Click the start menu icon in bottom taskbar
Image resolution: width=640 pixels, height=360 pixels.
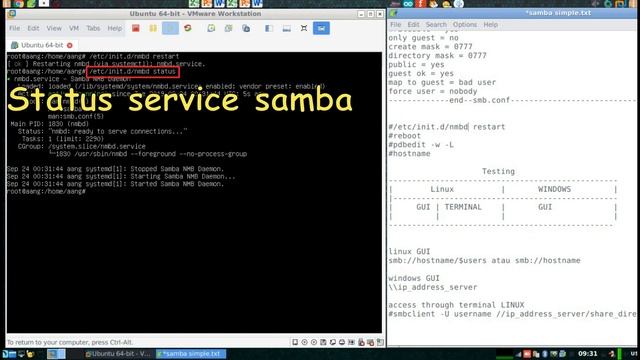click(x=5, y=354)
